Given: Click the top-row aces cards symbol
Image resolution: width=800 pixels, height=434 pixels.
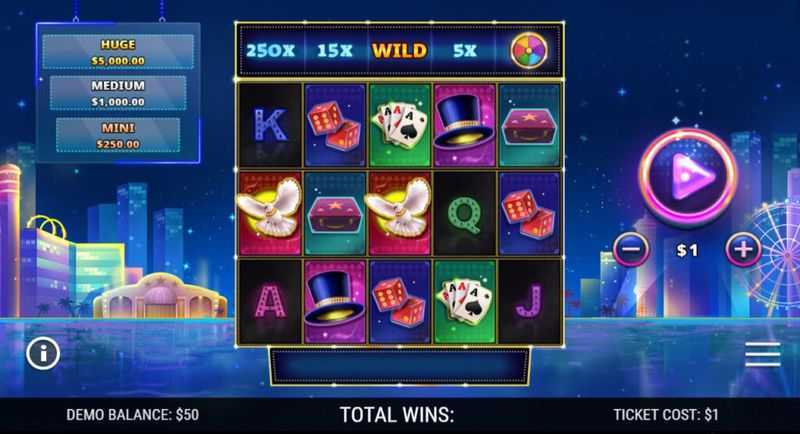Looking at the screenshot, I should 399,125.
